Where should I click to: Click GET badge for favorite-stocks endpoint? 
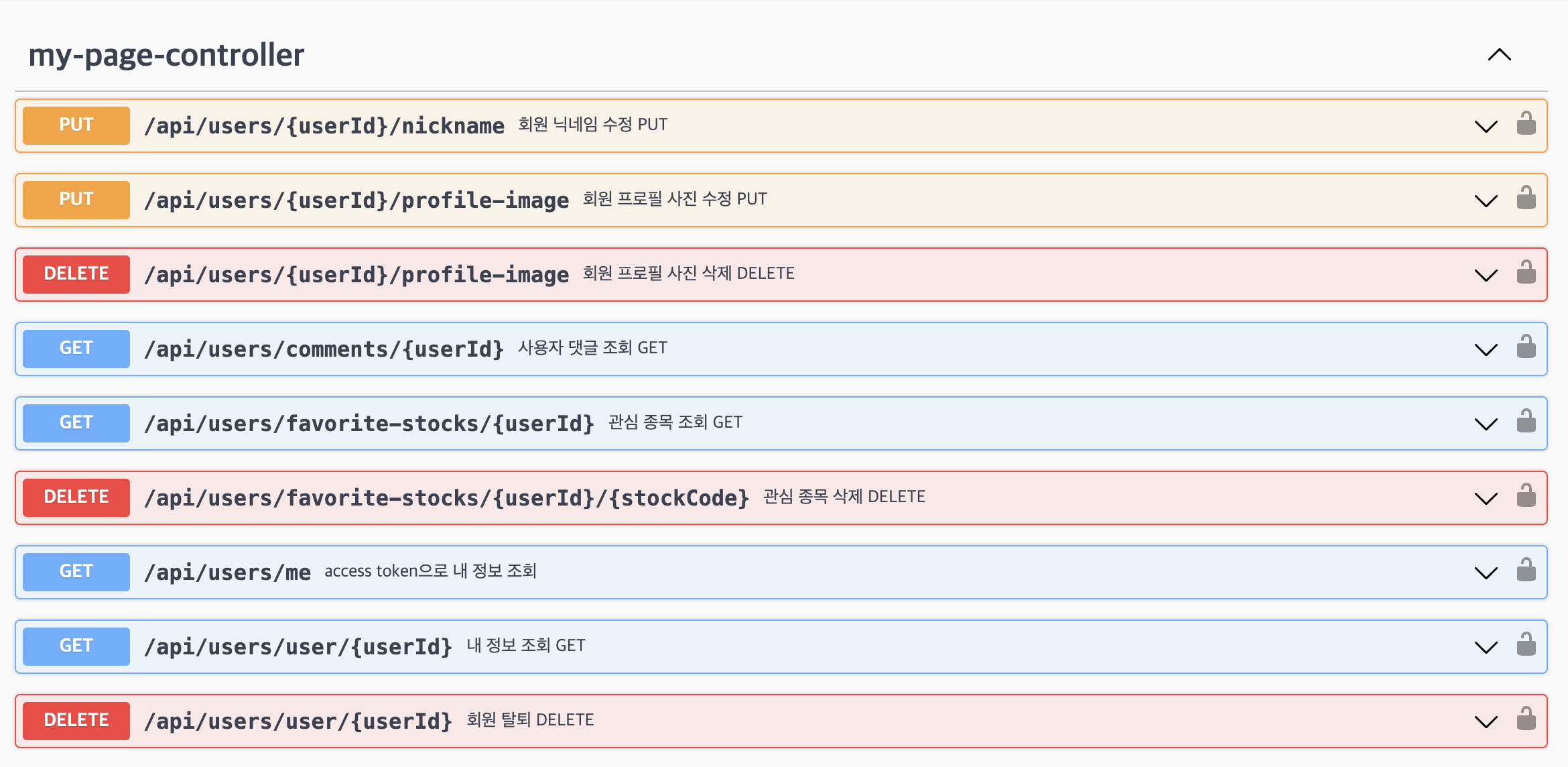coord(76,423)
